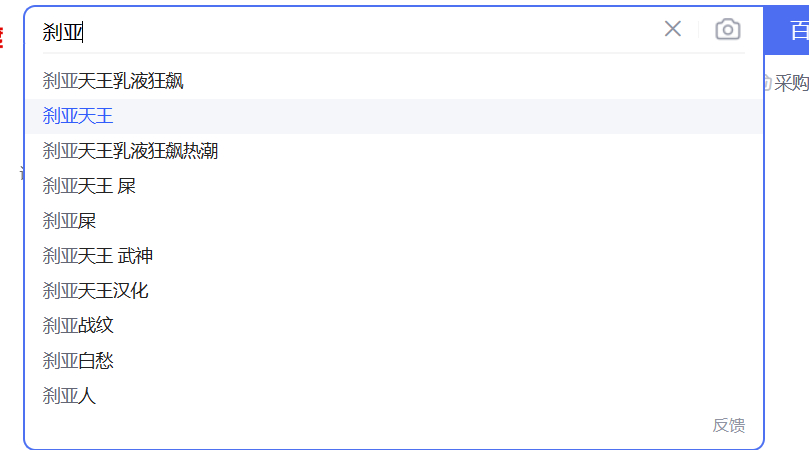This screenshot has width=809, height=450.
Task: Click the partially hidden text left of suggestions
Action: tap(22, 173)
